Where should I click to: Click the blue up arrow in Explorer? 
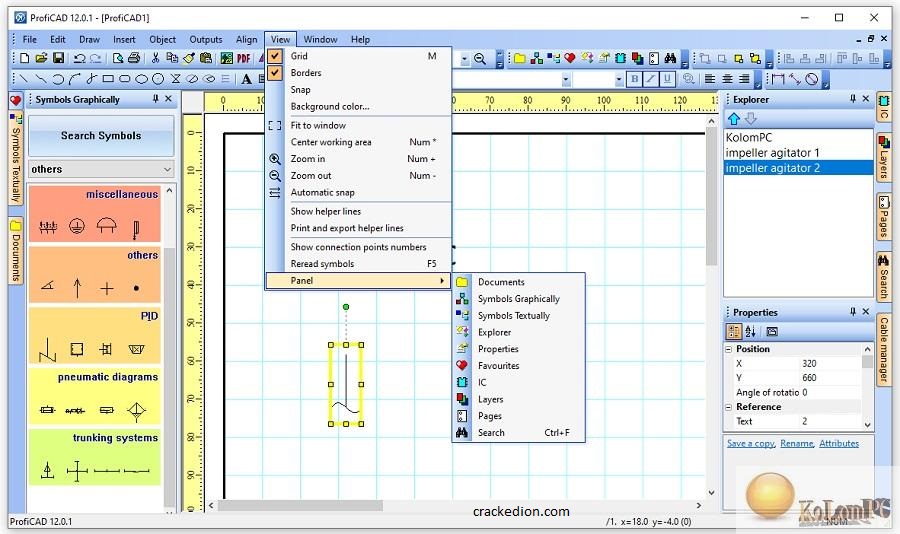point(734,119)
